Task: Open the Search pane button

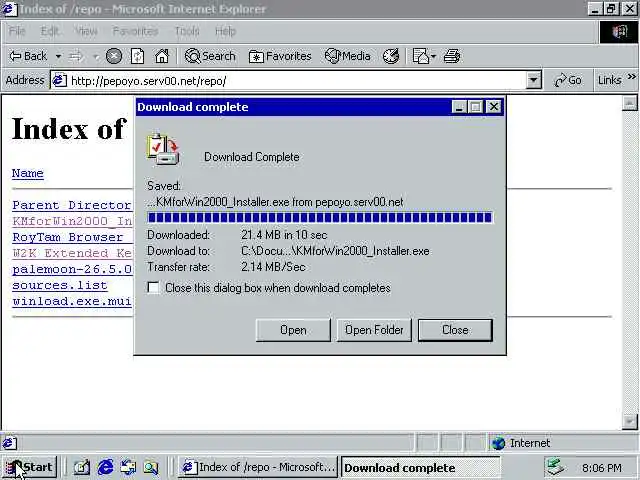Action: (210, 56)
